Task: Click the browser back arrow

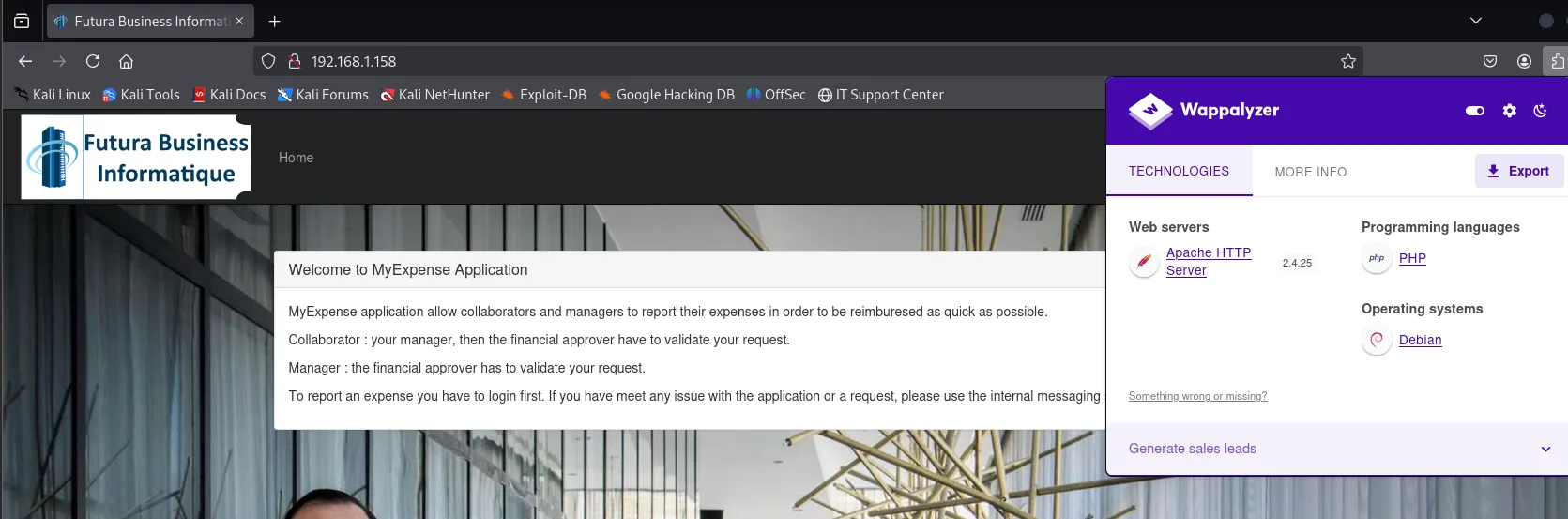Action: [x=25, y=61]
